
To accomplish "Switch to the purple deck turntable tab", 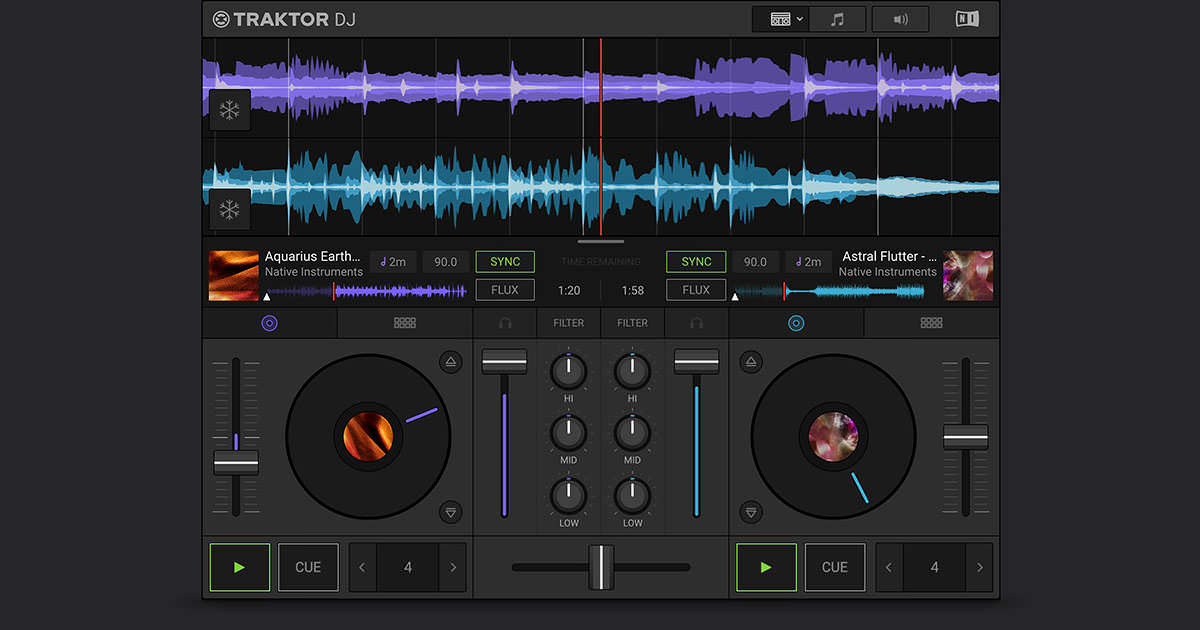I will tap(269, 323).
